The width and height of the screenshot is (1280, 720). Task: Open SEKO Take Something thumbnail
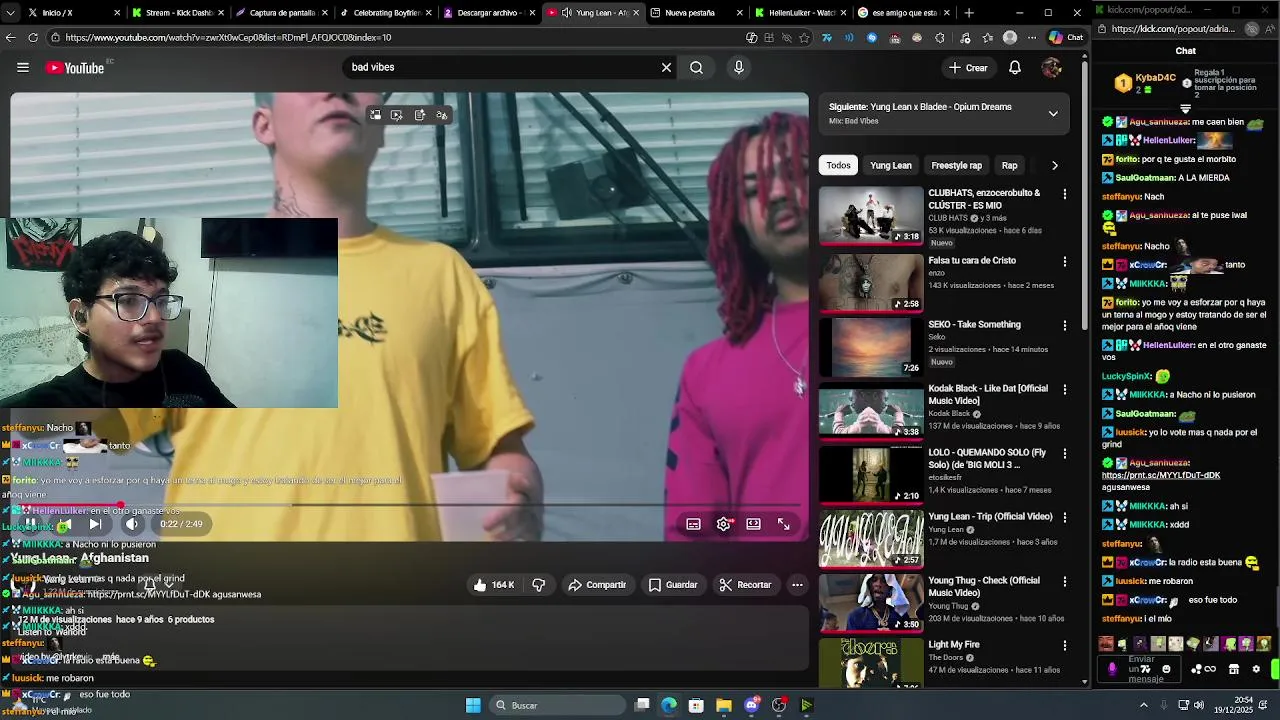[871, 347]
